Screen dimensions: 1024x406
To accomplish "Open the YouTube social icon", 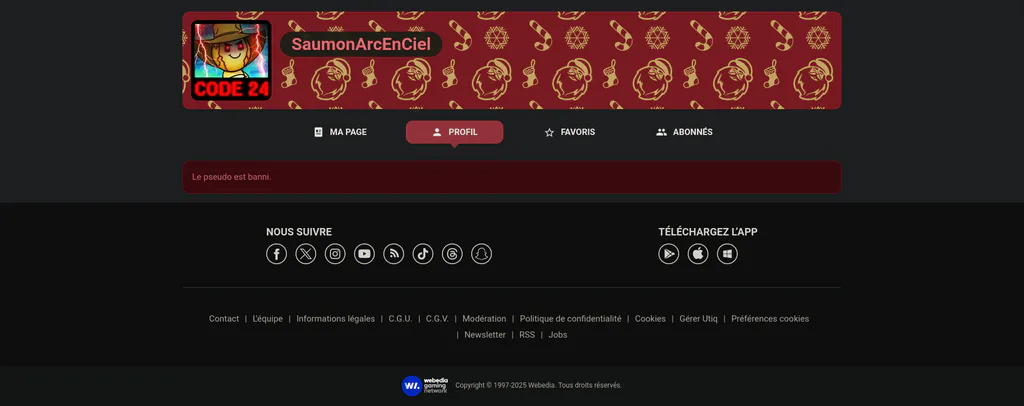I will click(364, 254).
